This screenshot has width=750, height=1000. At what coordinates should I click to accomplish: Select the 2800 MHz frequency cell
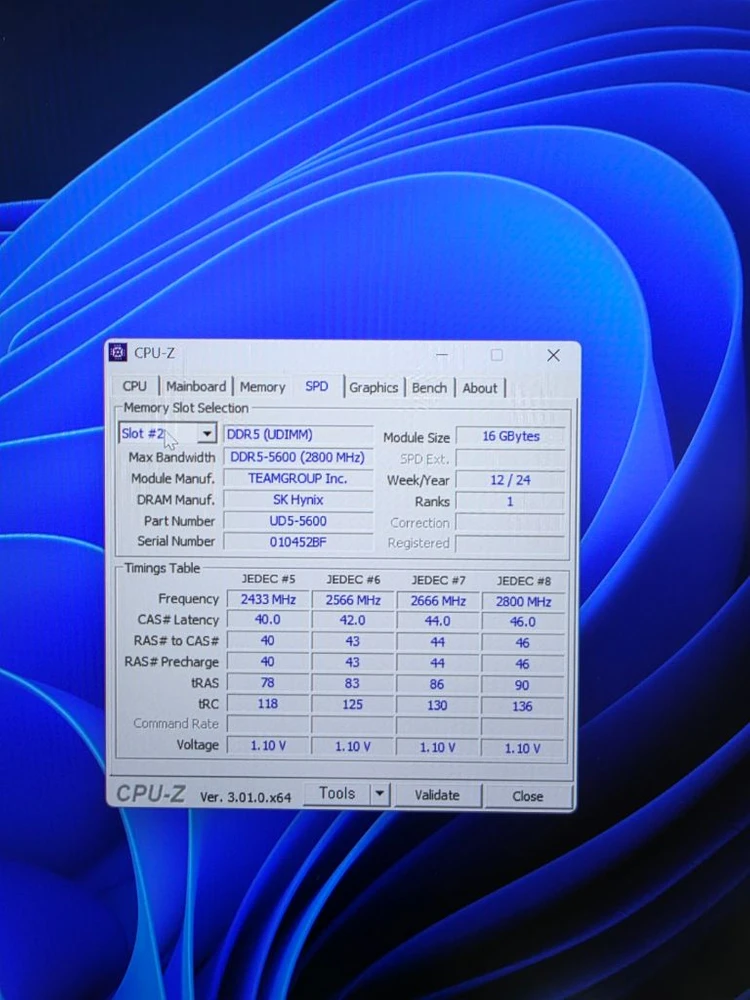[523, 601]
